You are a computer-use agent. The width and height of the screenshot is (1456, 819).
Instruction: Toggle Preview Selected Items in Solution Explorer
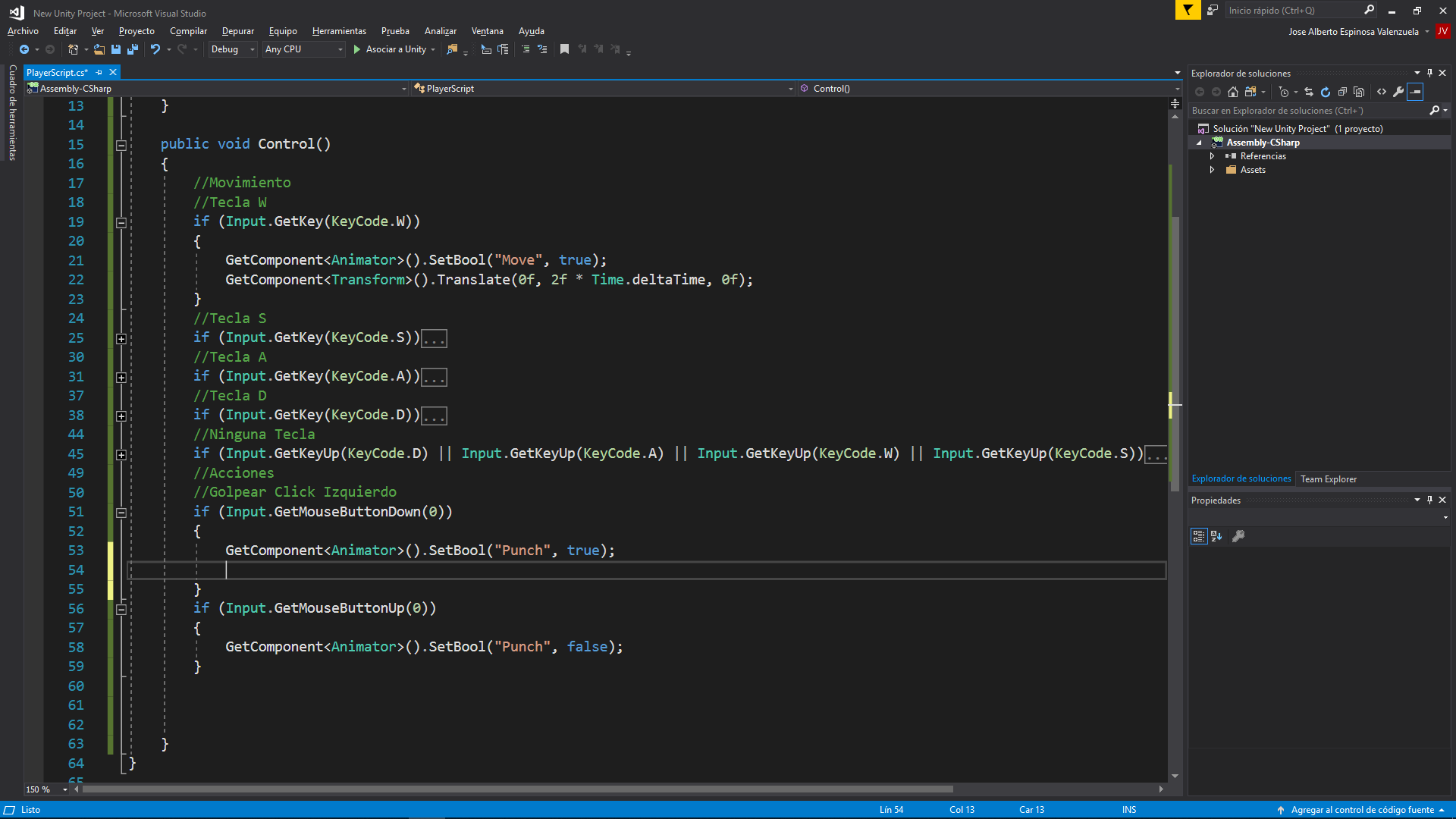(1416, 92)
